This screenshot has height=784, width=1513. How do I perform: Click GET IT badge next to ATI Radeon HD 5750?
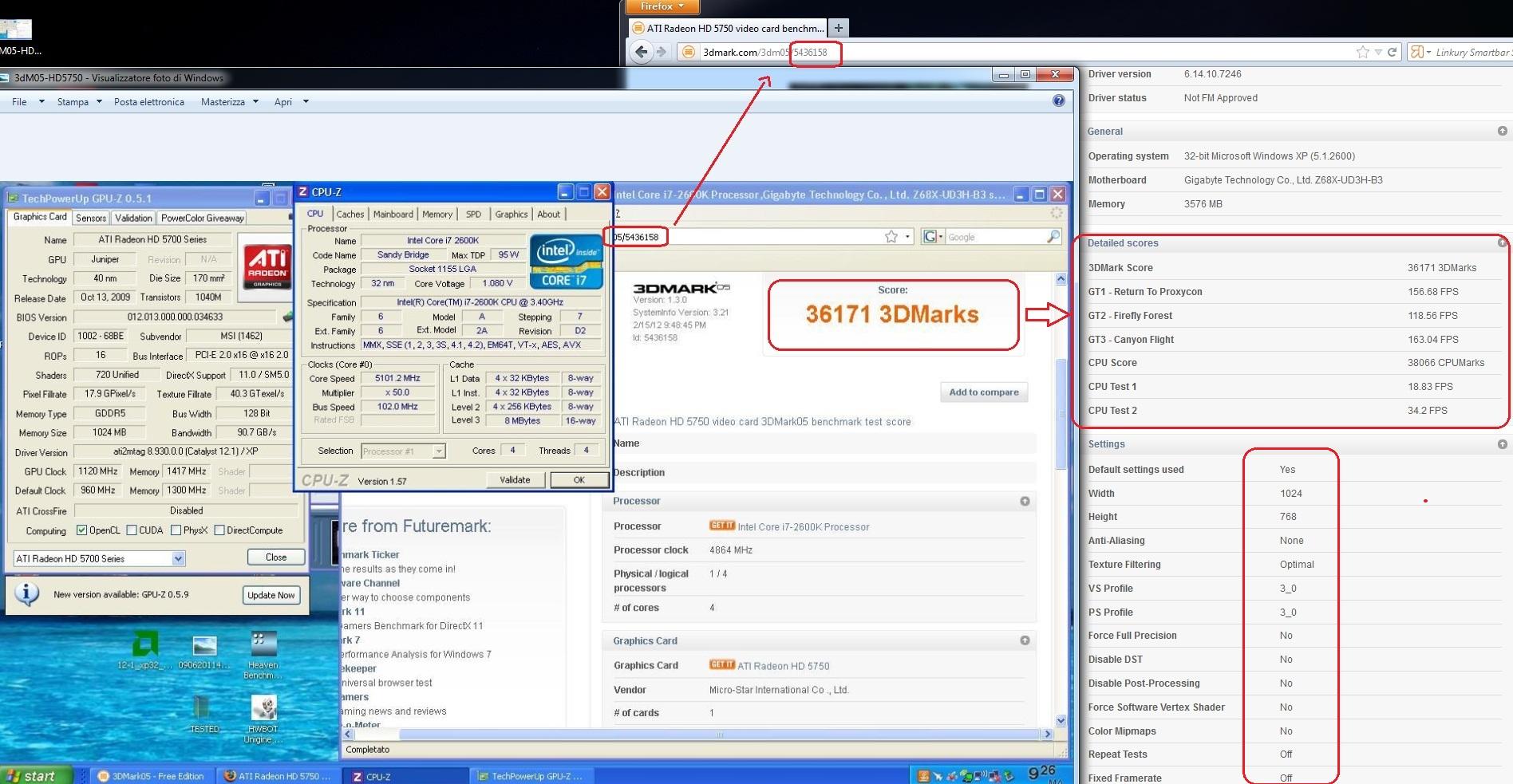click(x=721, y=665)
